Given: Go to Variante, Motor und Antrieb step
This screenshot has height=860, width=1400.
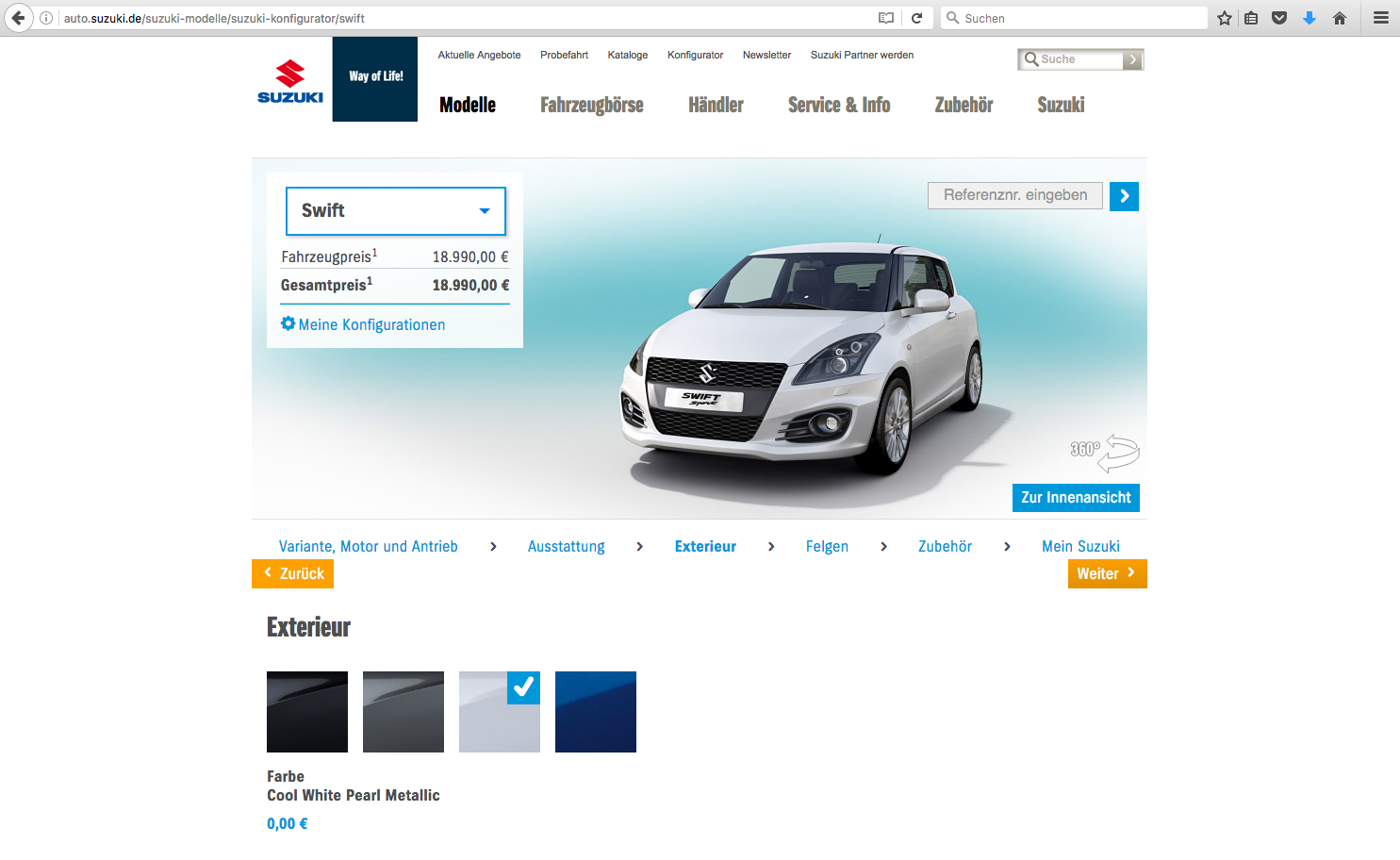Looking at the screenshot, I should pos(369,547).
